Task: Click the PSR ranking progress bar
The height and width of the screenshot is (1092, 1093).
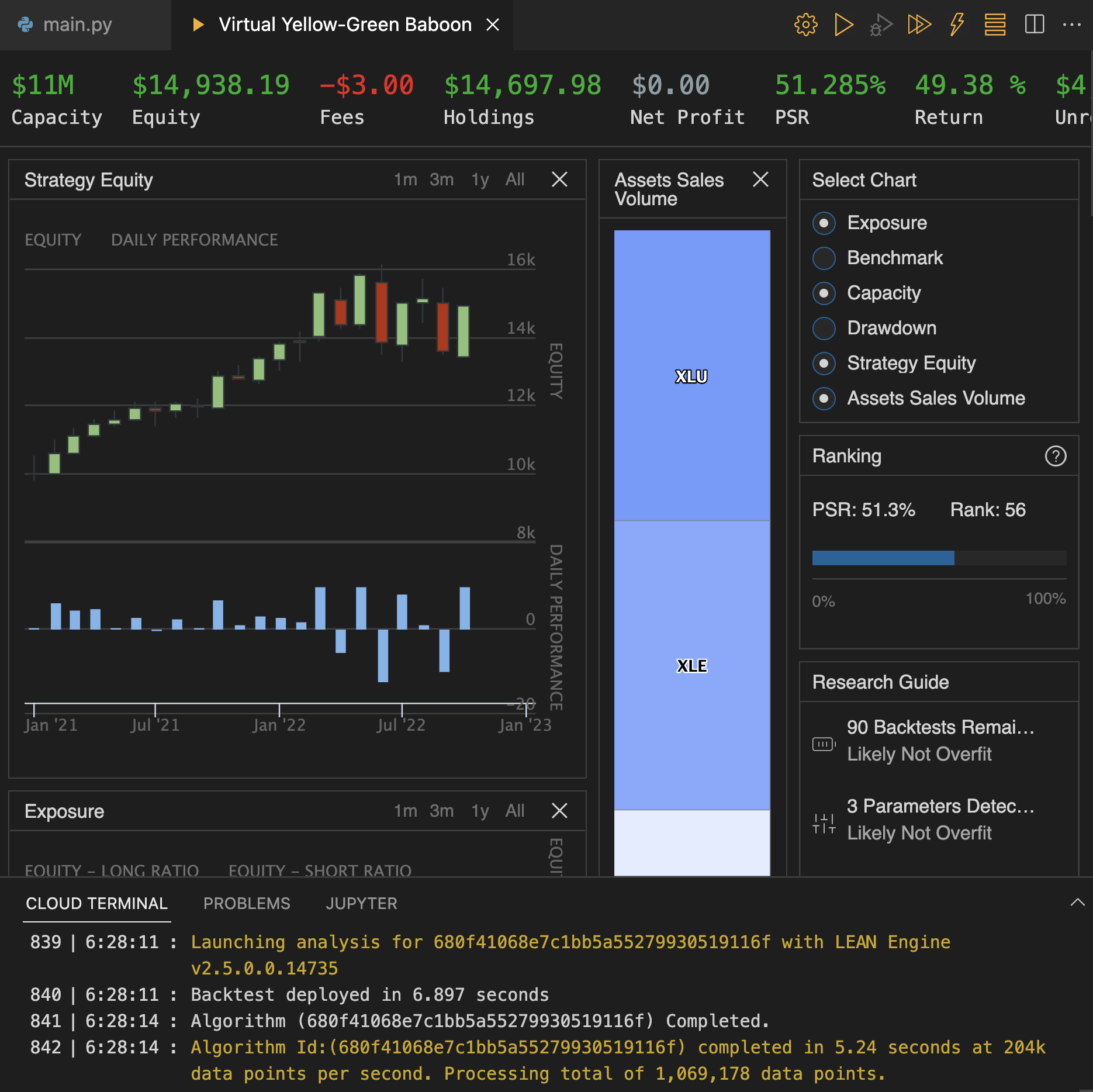Action: (x=939, y=558)
